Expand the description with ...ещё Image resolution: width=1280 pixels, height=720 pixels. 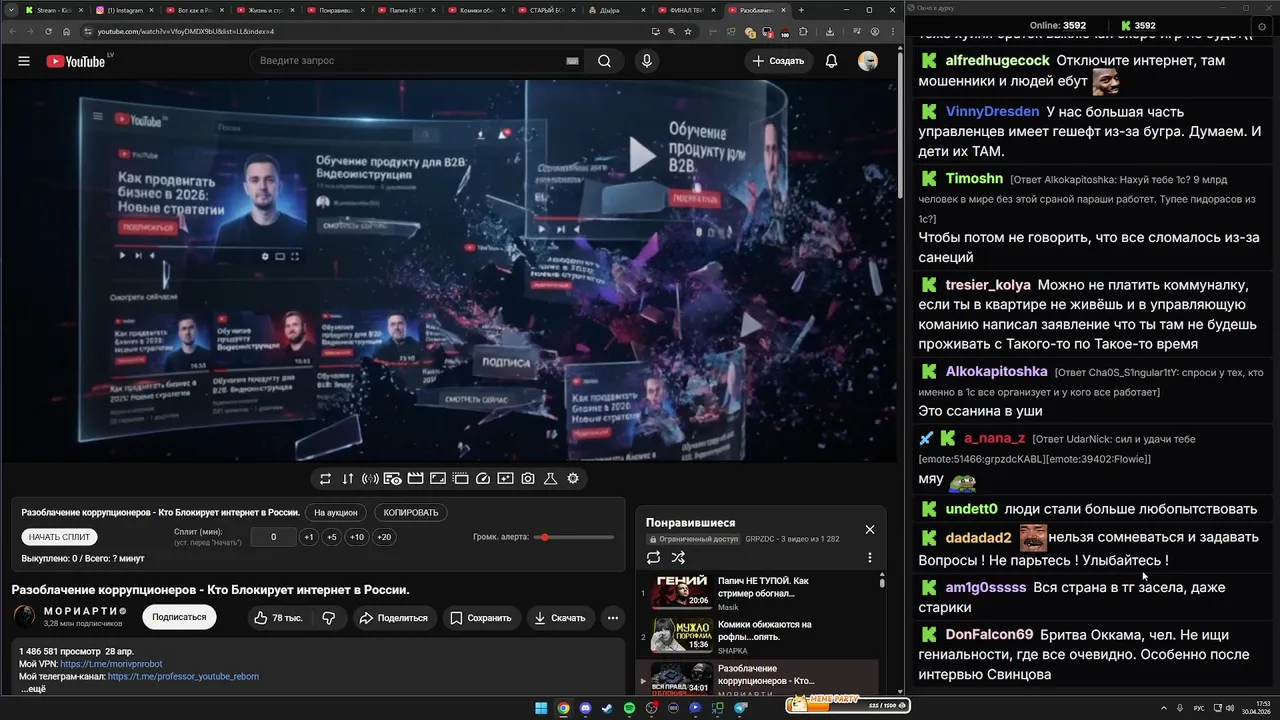(32, 689)
